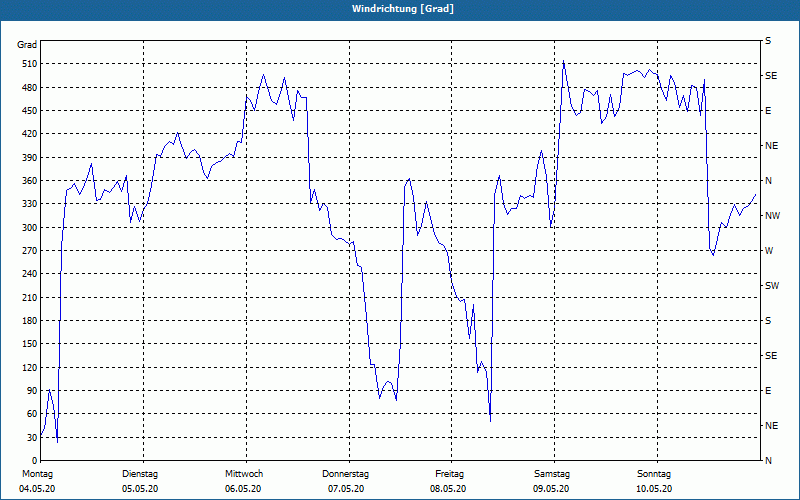This screenshot has width=800, height=500.
Task: Select the 'Dienstag' day label
Action: click(140, 474)
